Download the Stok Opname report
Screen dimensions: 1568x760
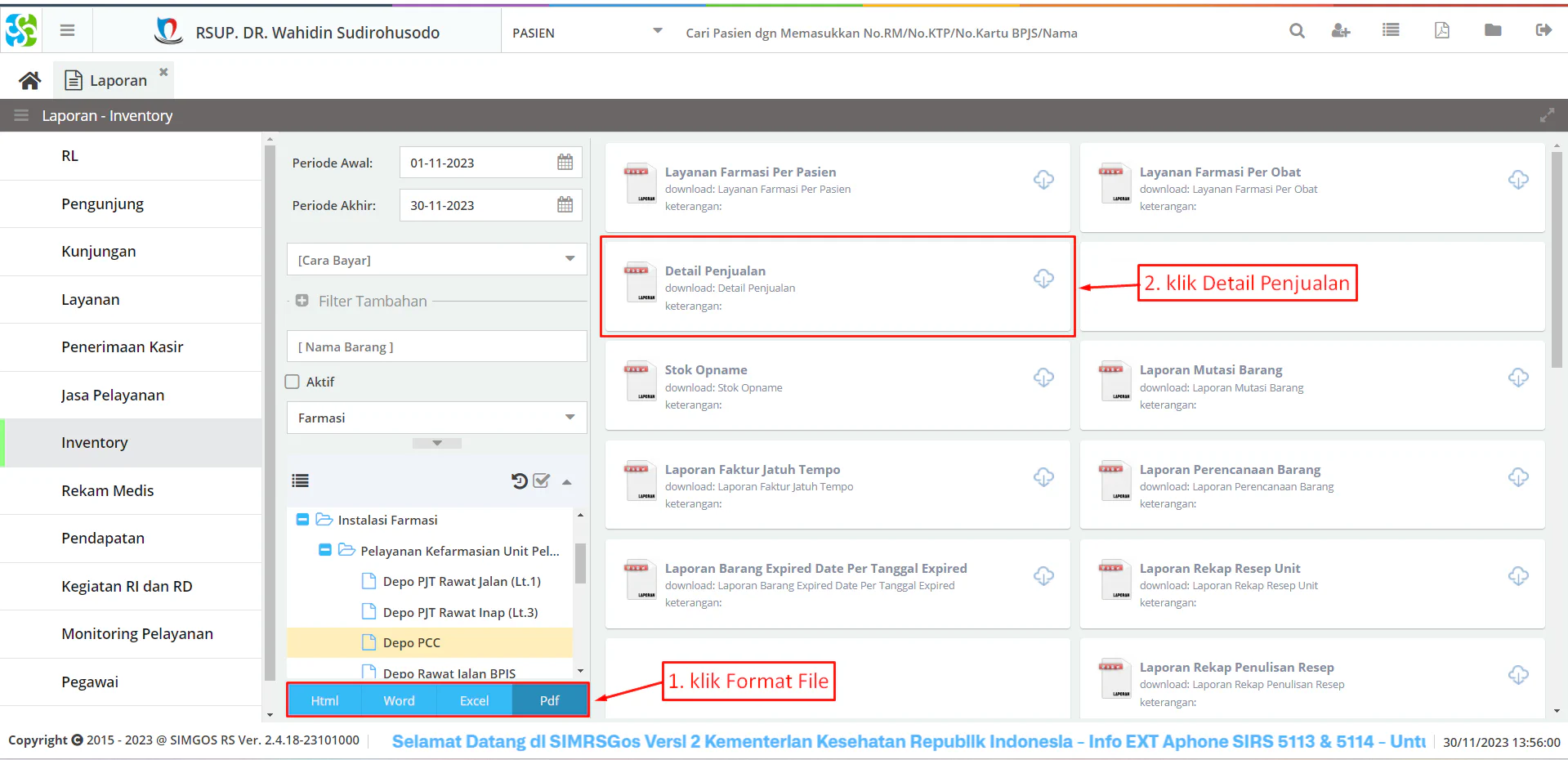(1043, 378)
